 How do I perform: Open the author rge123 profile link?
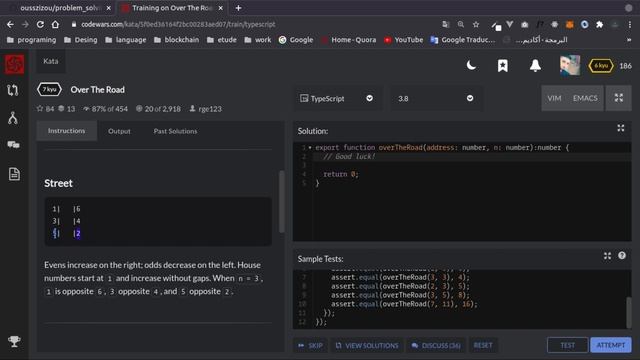point(210,109)
